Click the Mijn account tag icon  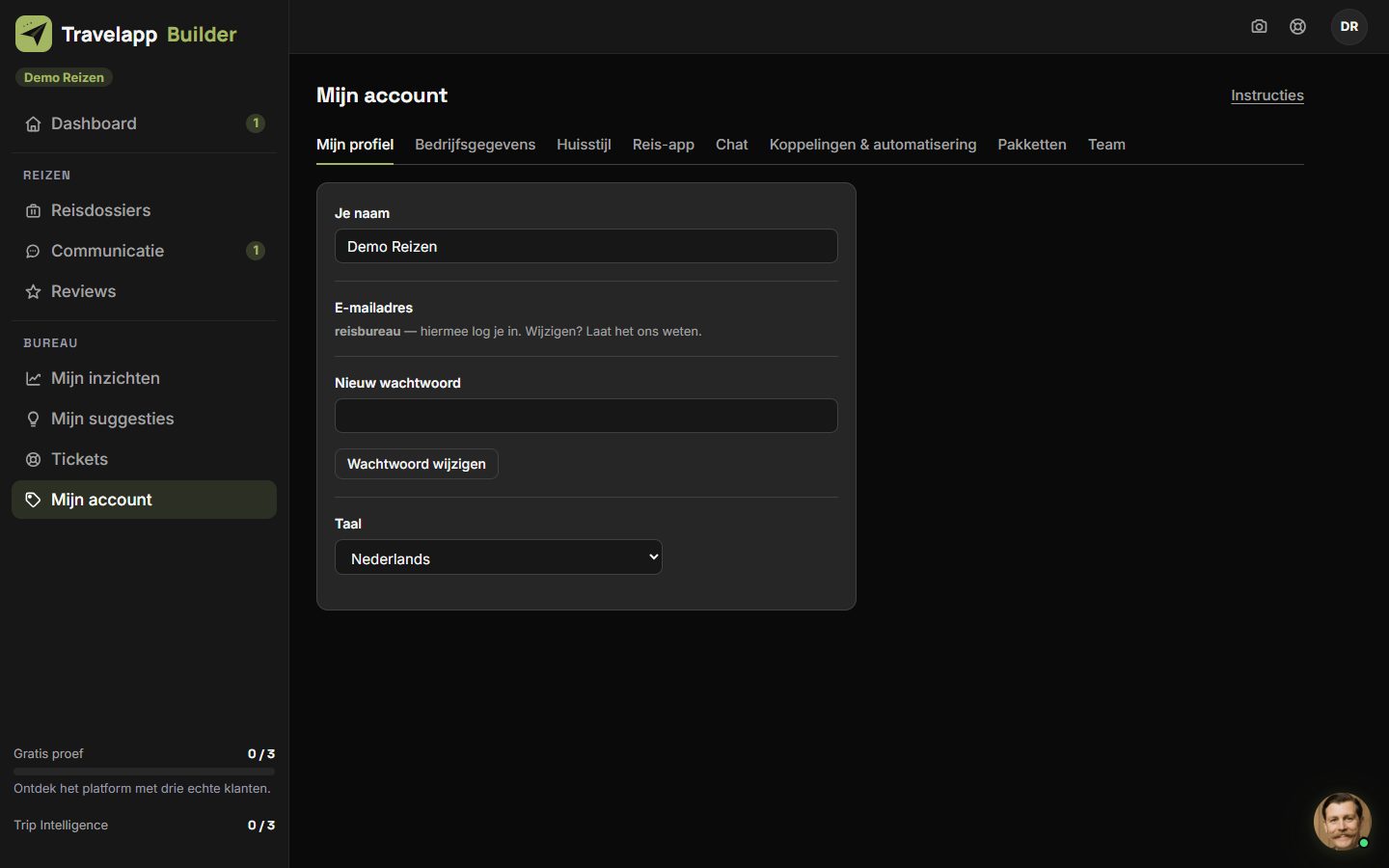pos(33,500)
